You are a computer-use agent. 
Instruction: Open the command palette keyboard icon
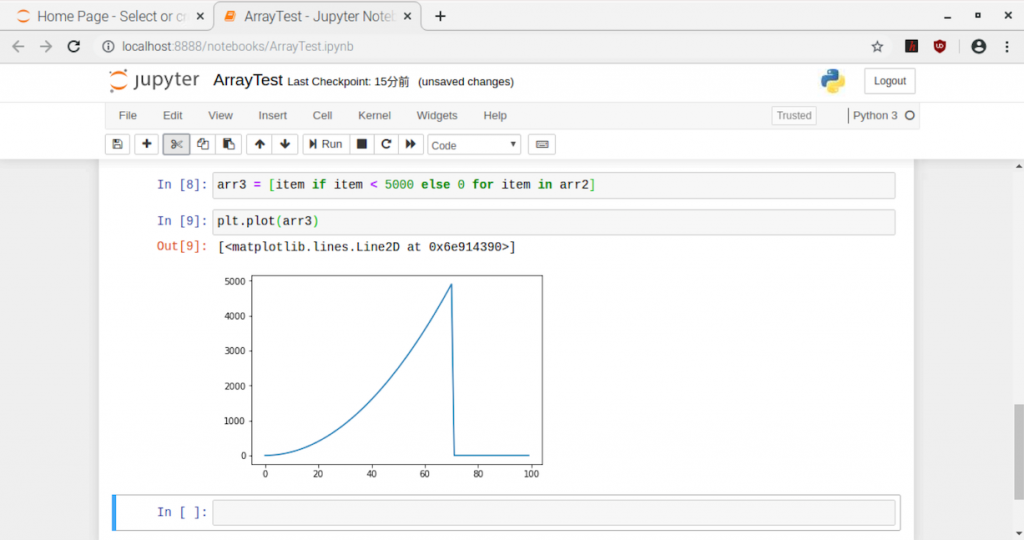coord(541,144)
